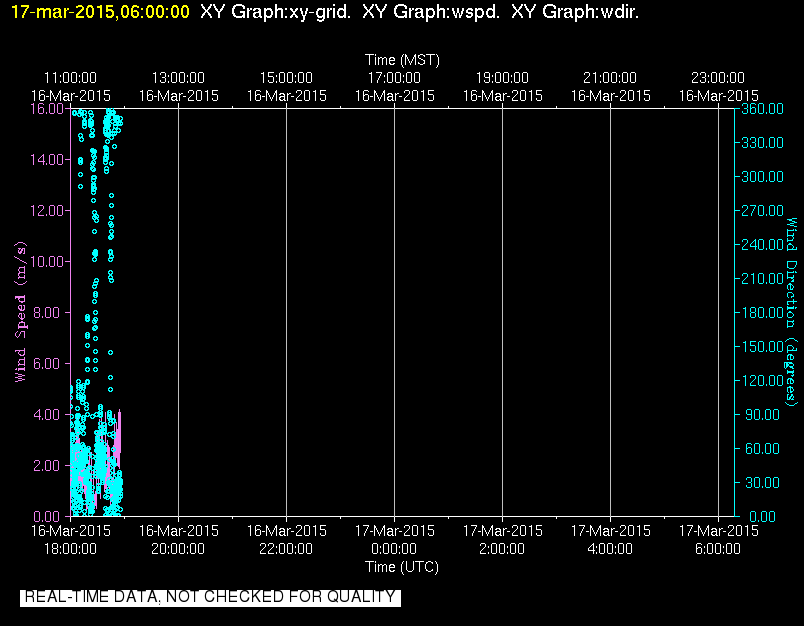The height and width of the screenshot is (626, 804).
Task: Select the 'XY Graph:wspd.' title text
Action: [x=431, y=12]
